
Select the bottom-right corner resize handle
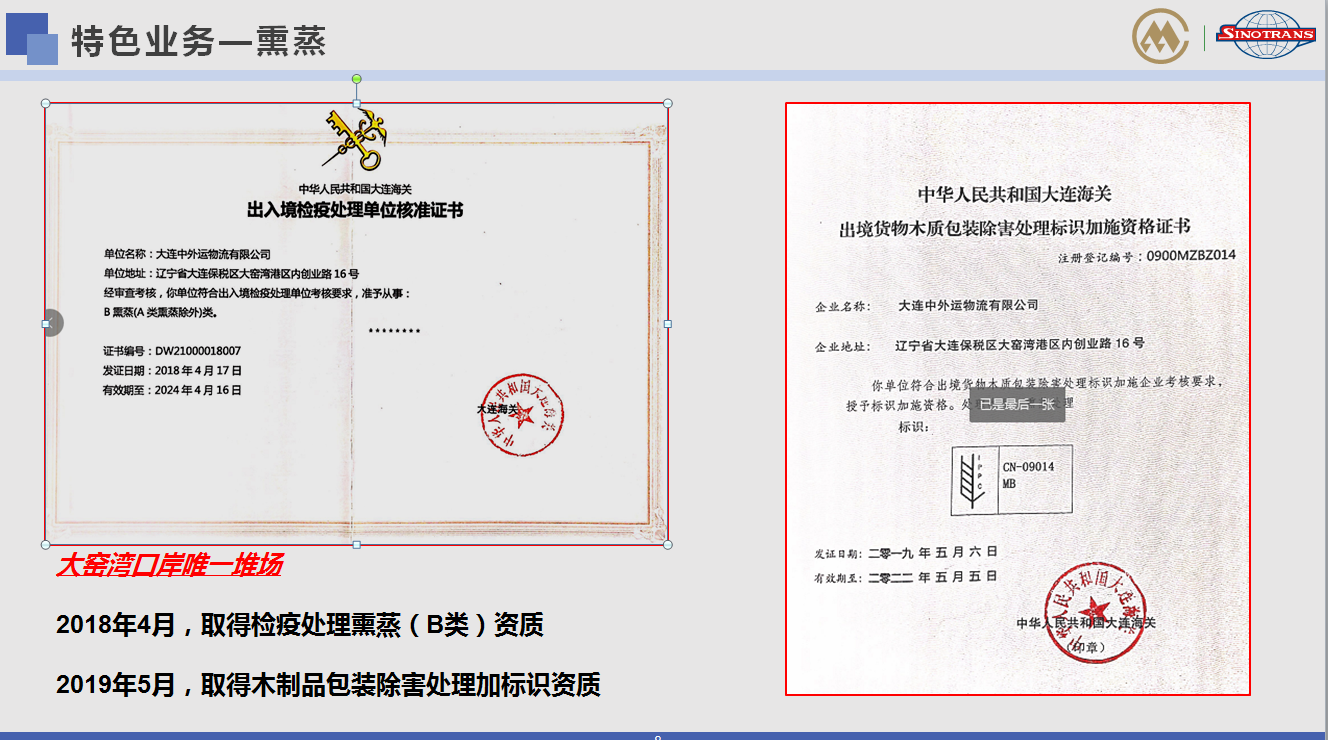click(668, 544)
